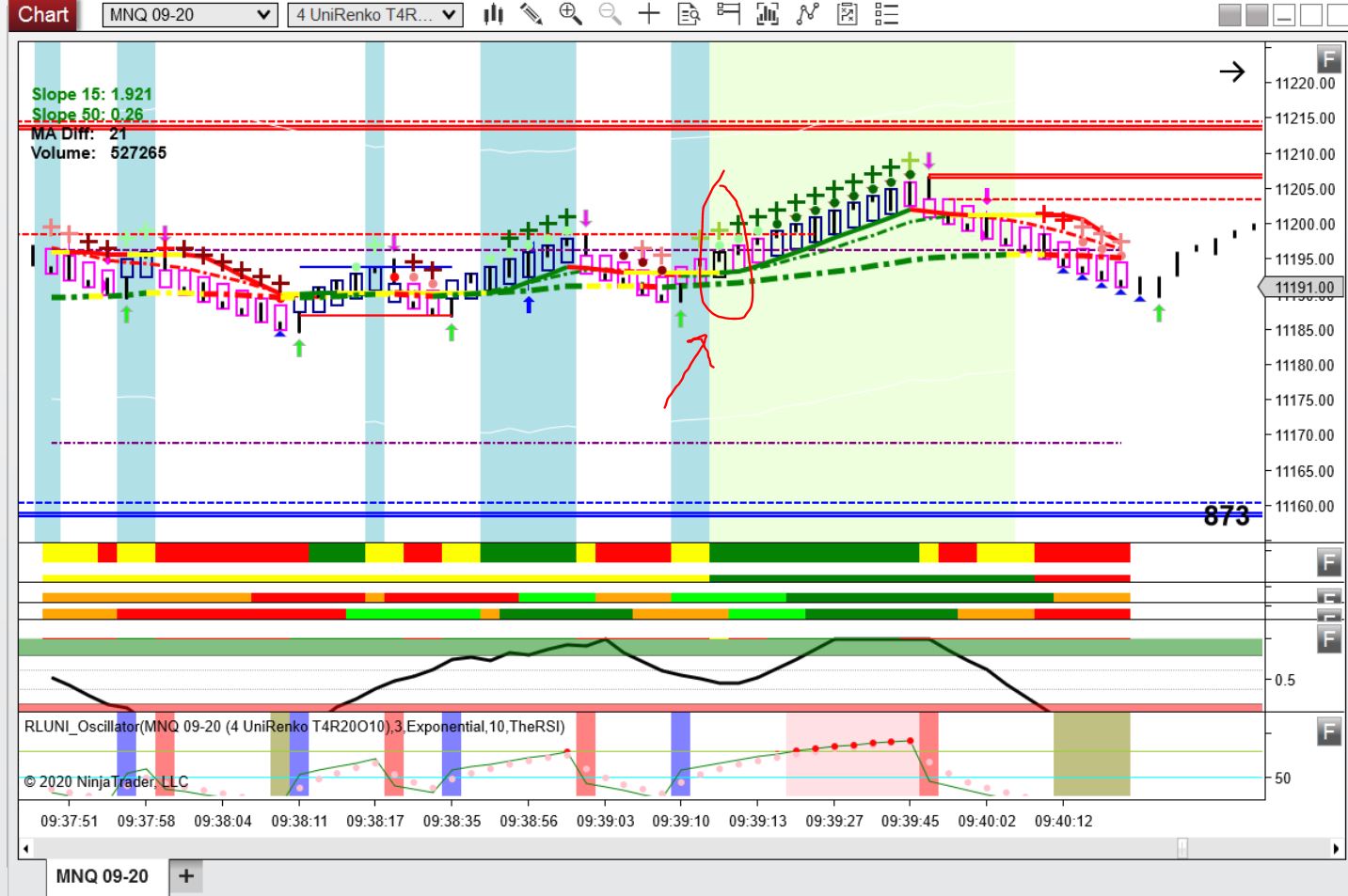Screen dimensions: 1348x896
Task: Click the 09:38:35 time axis label
Action: pyautogui.click(x=452, y=821)
